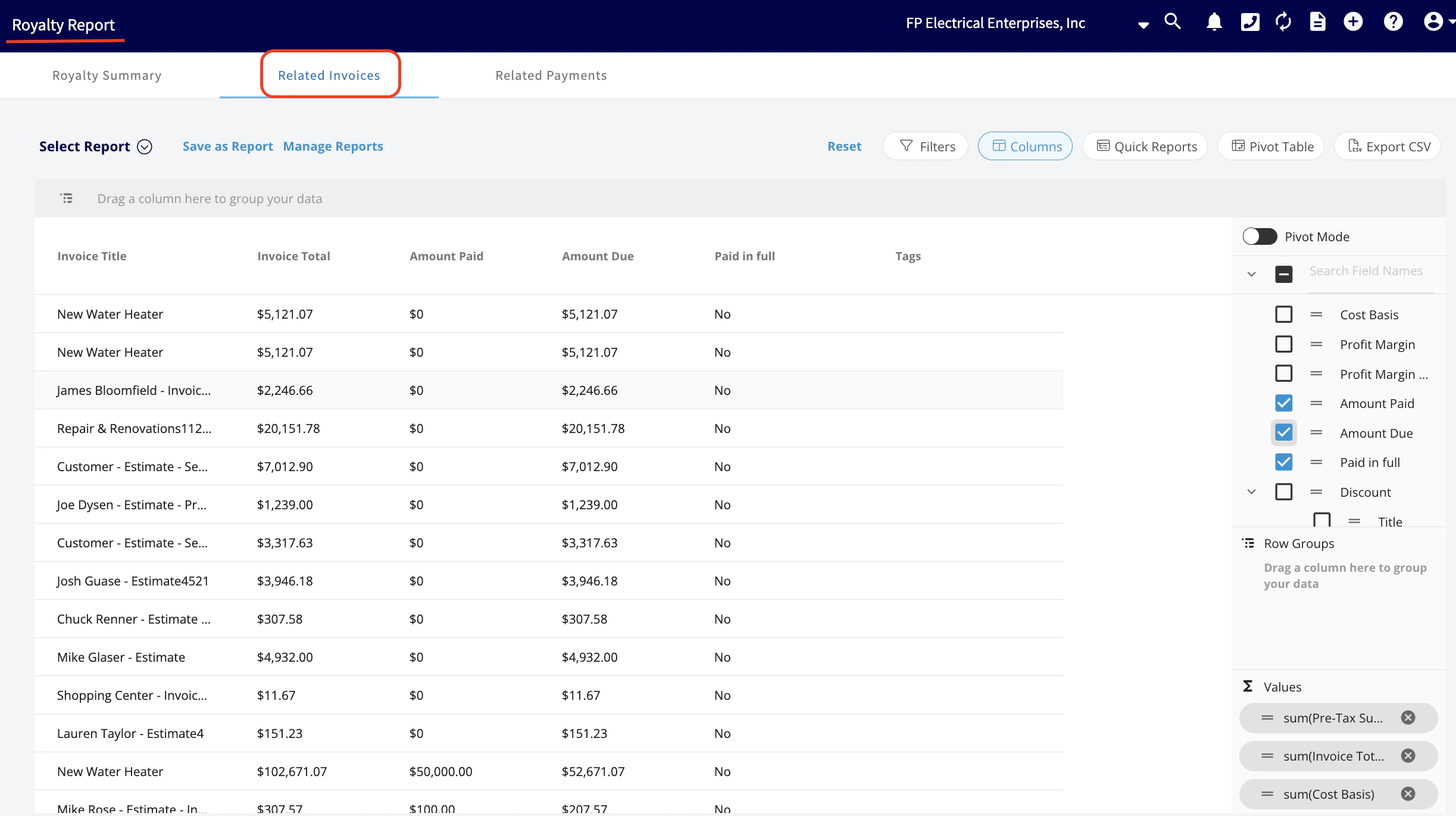
Task: Click the plus add-new icon
Action: pos(1353,23)
